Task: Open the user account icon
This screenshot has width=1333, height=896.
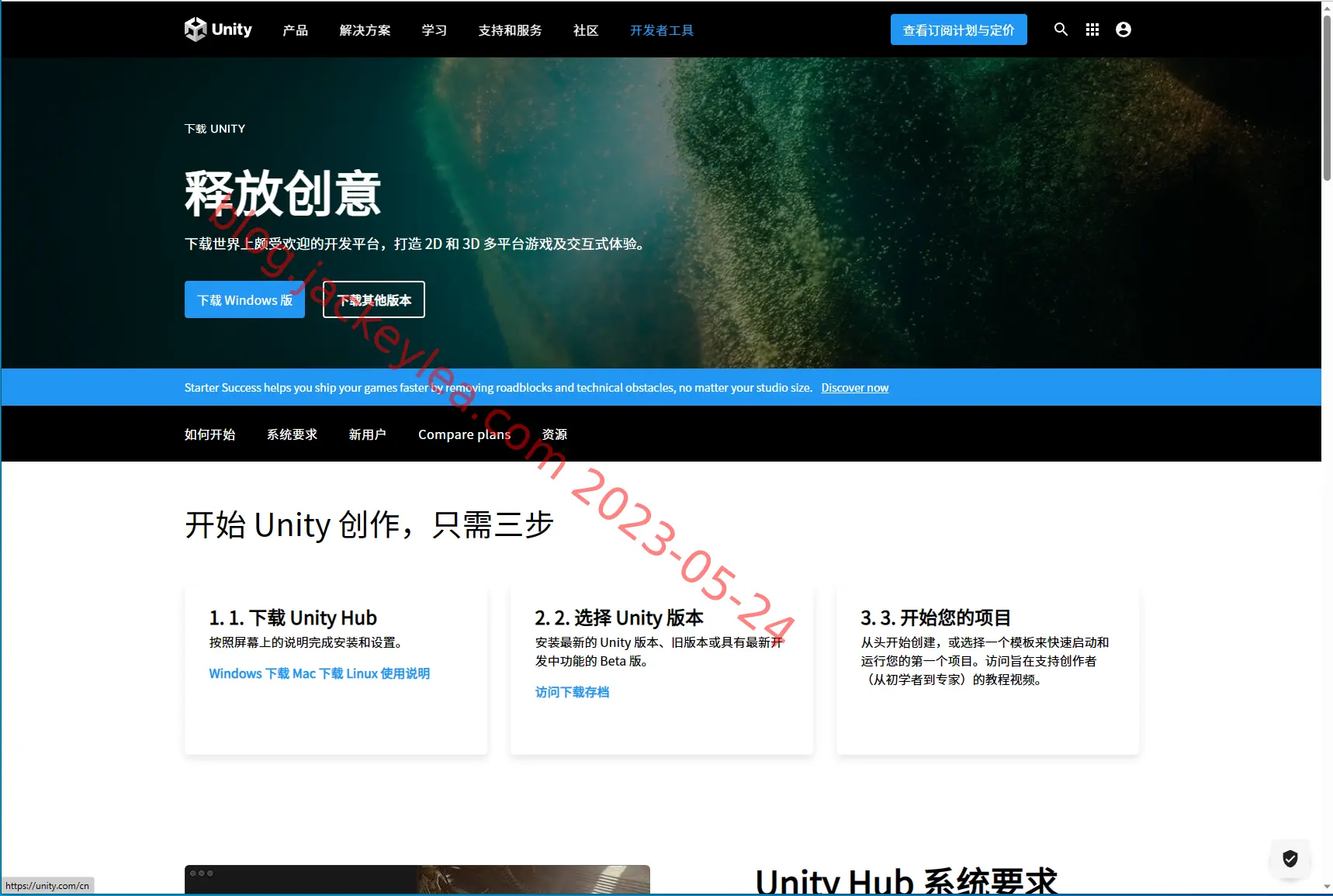Action: tap(1124, 29)
